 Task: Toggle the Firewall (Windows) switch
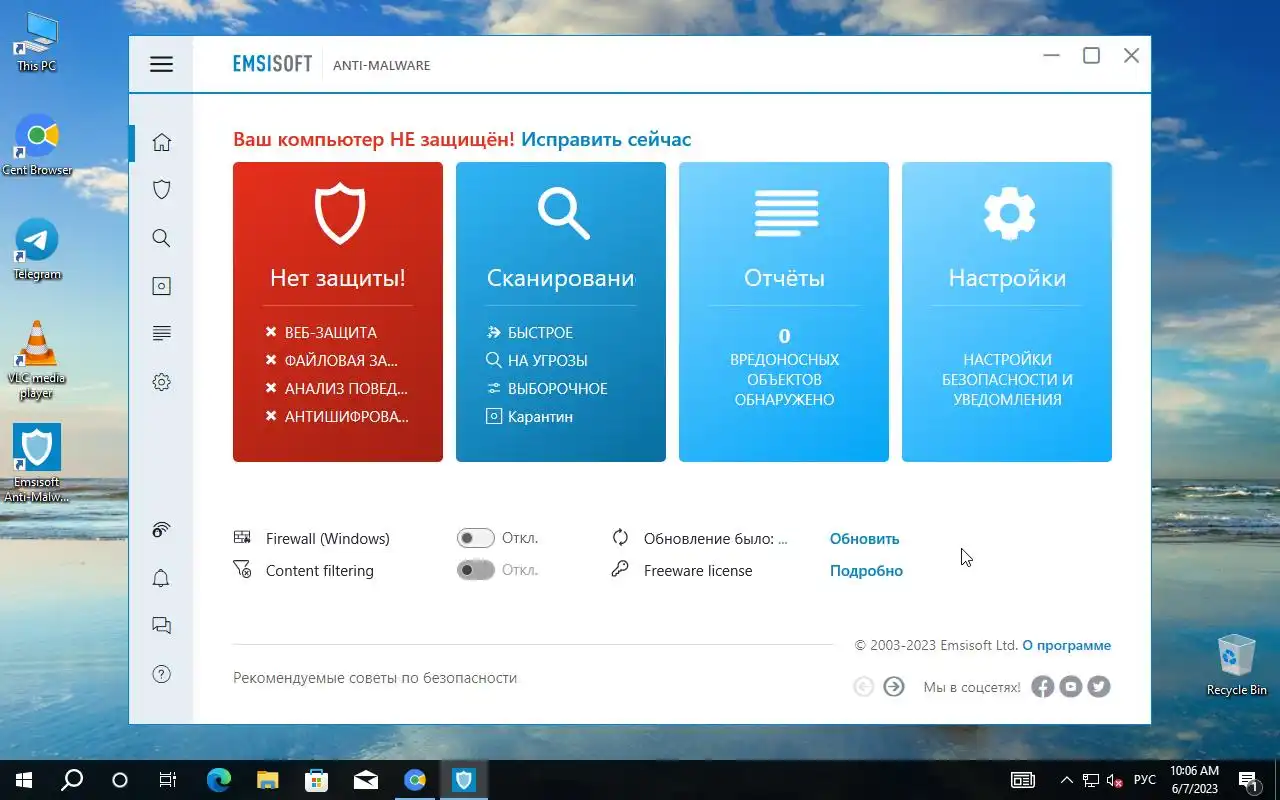pyautogui.click(x=476, y=538)
